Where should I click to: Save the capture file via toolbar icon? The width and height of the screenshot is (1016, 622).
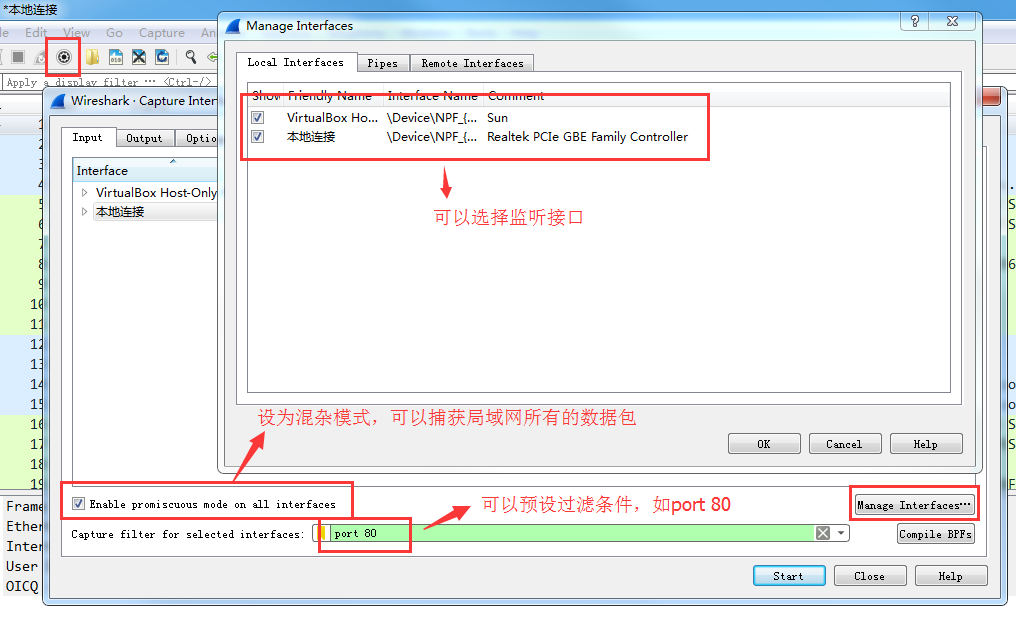(116, 57)
